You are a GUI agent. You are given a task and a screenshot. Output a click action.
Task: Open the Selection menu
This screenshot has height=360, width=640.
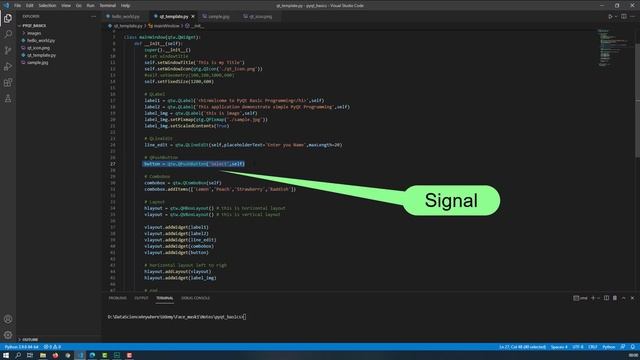coord(47,6)
